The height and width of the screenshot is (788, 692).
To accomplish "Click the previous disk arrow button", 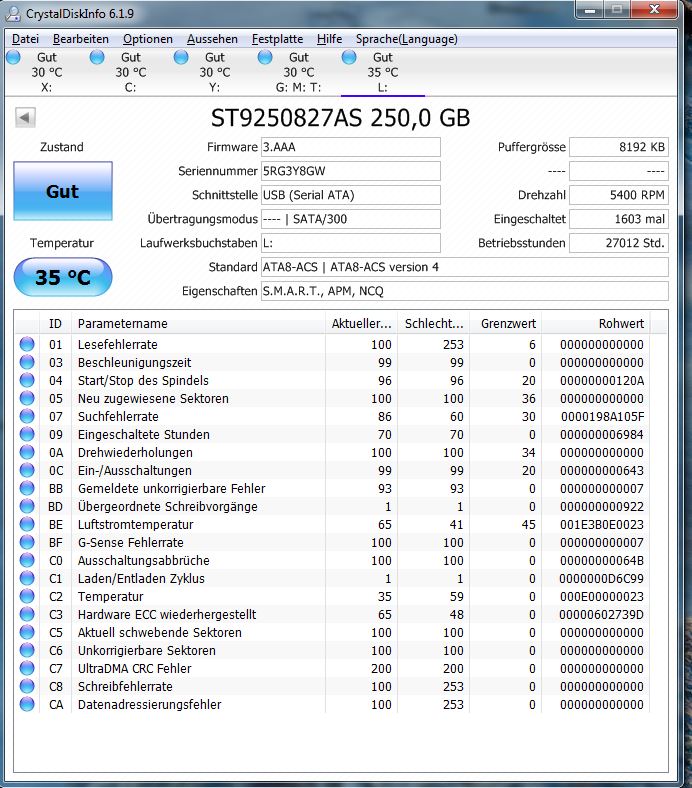I will (x=25, y=118).
